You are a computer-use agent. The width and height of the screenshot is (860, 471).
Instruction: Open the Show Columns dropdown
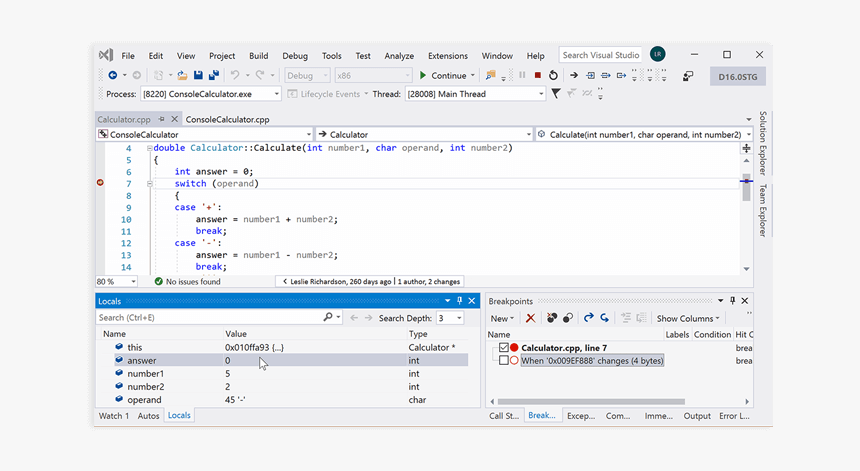[688, 318]
